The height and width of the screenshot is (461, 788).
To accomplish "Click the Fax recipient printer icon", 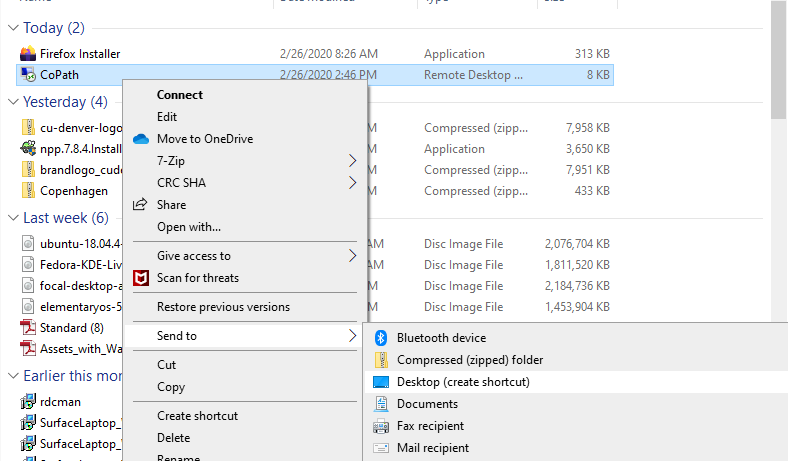I will pos(381,426).
